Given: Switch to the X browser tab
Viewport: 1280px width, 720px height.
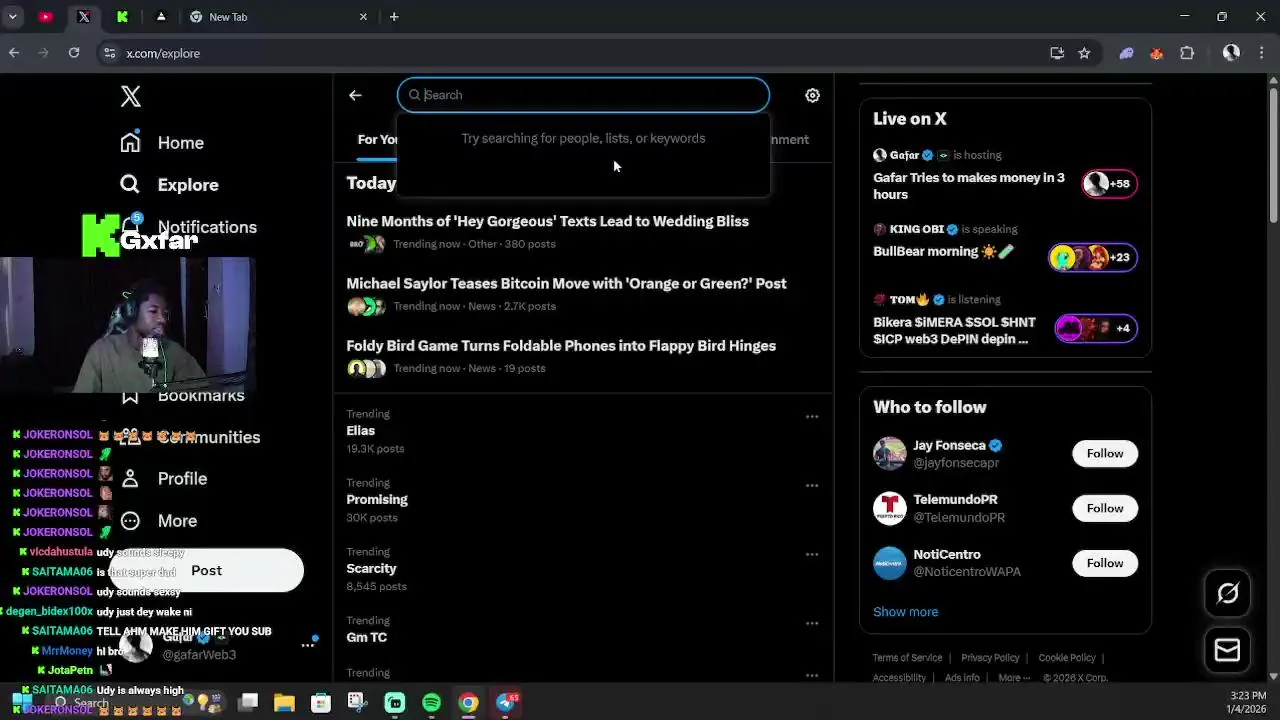Looking at the screenshot, I should tap(84, 17).
